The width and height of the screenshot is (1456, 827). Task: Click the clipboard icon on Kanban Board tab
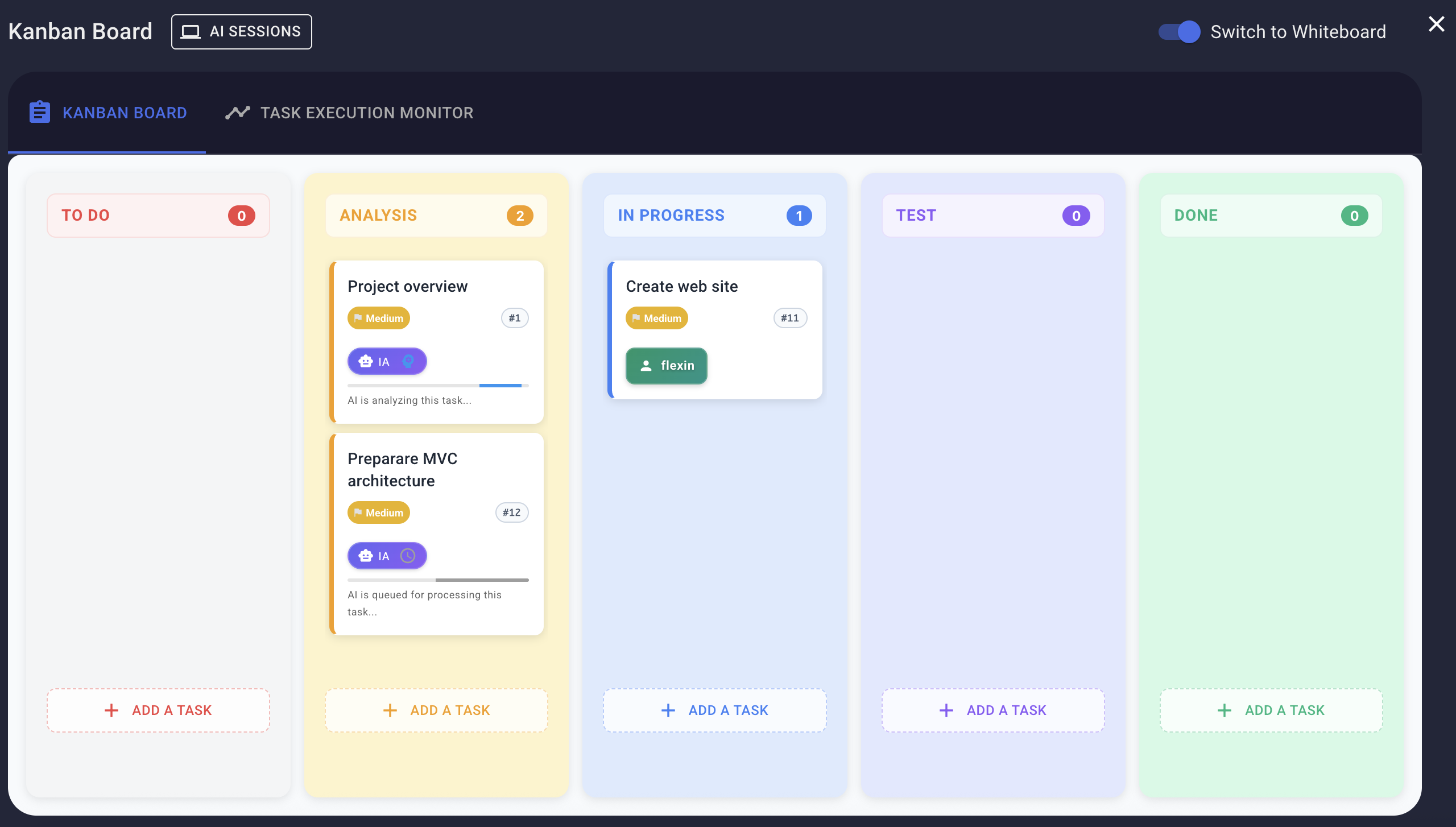click(40, 112)
